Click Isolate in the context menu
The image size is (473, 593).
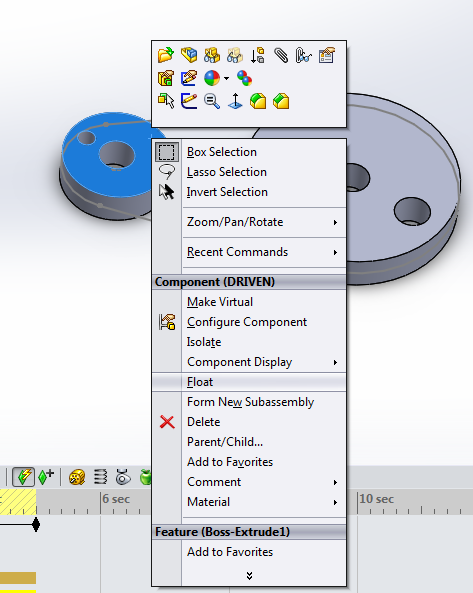click(x=249, y=342)
